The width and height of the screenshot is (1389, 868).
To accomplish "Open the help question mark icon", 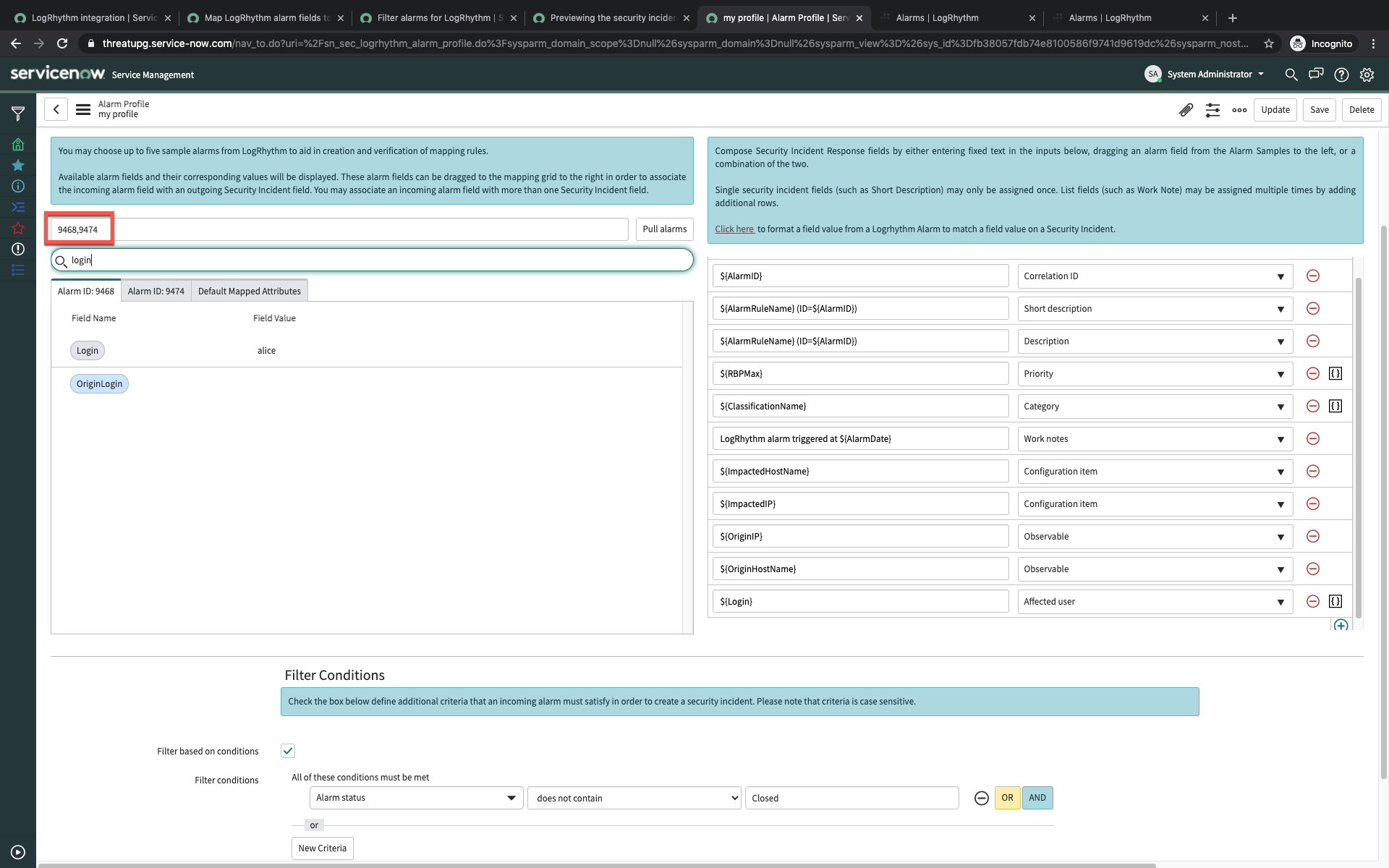I will 1341,75.
